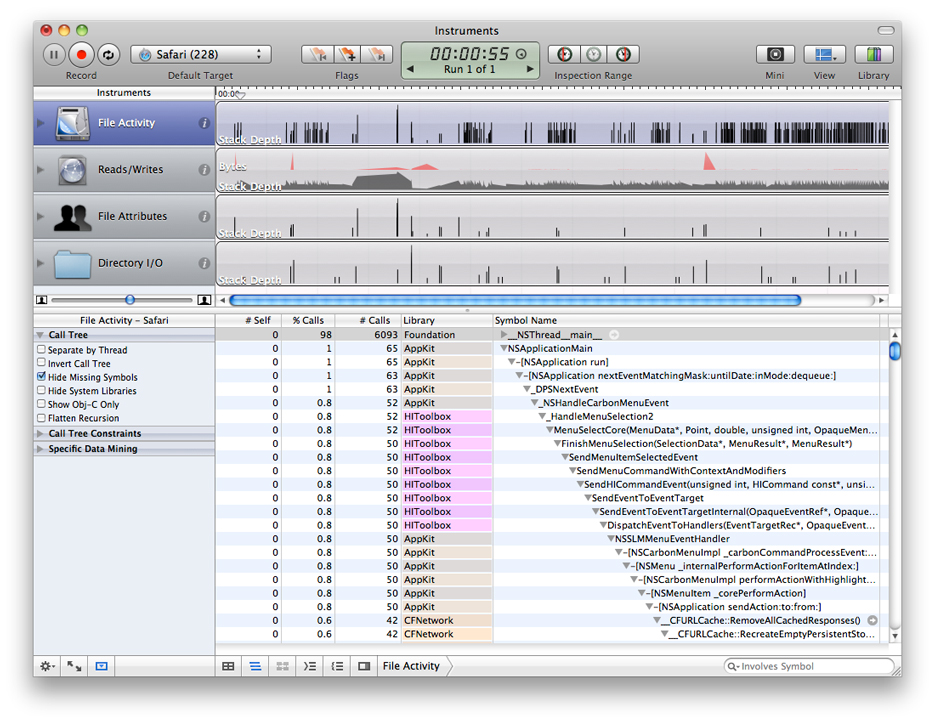Image resolution: width=935 pixels, height=723 pixels.
Task: Toggle the detail pane visibility button
Action: 101,666
